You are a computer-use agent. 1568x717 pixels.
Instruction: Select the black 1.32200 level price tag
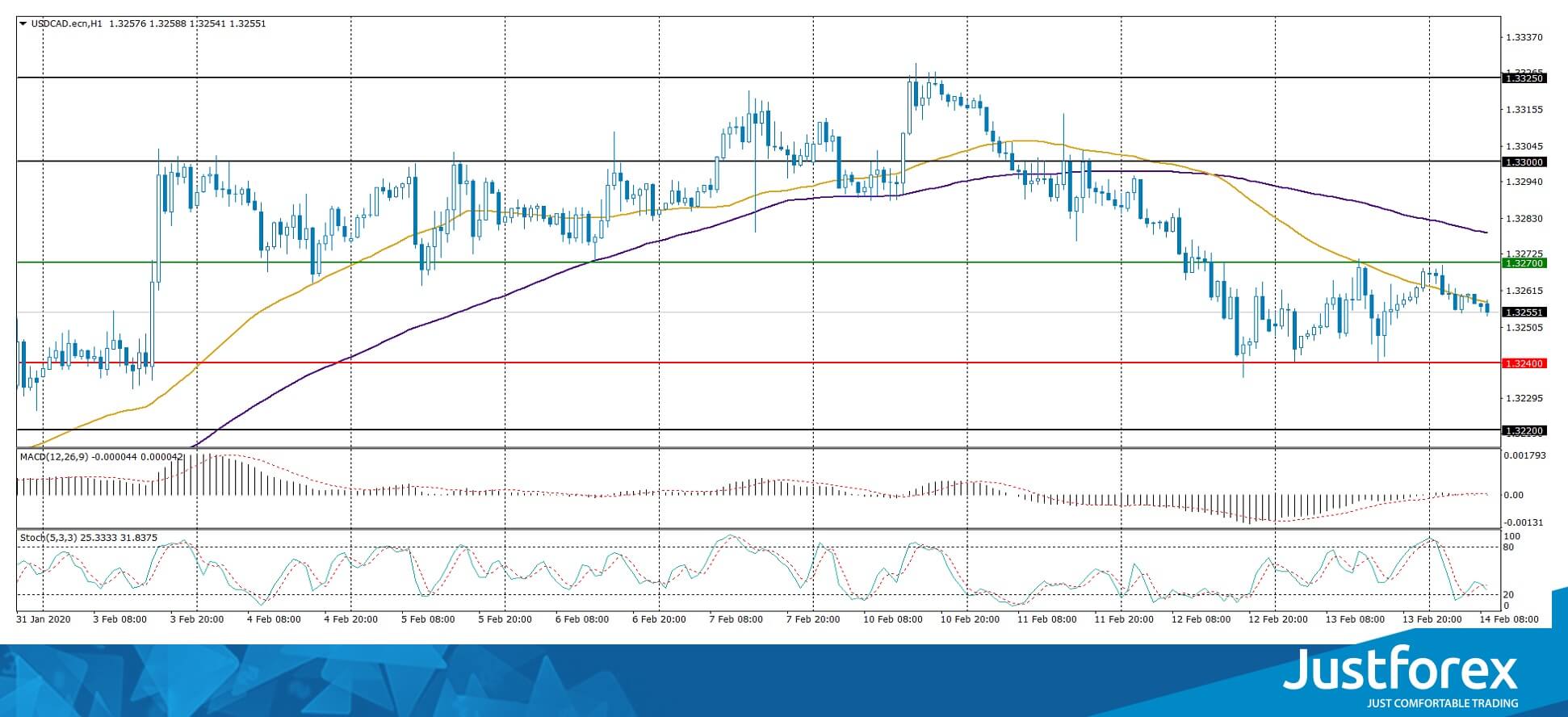(1524, 431)
